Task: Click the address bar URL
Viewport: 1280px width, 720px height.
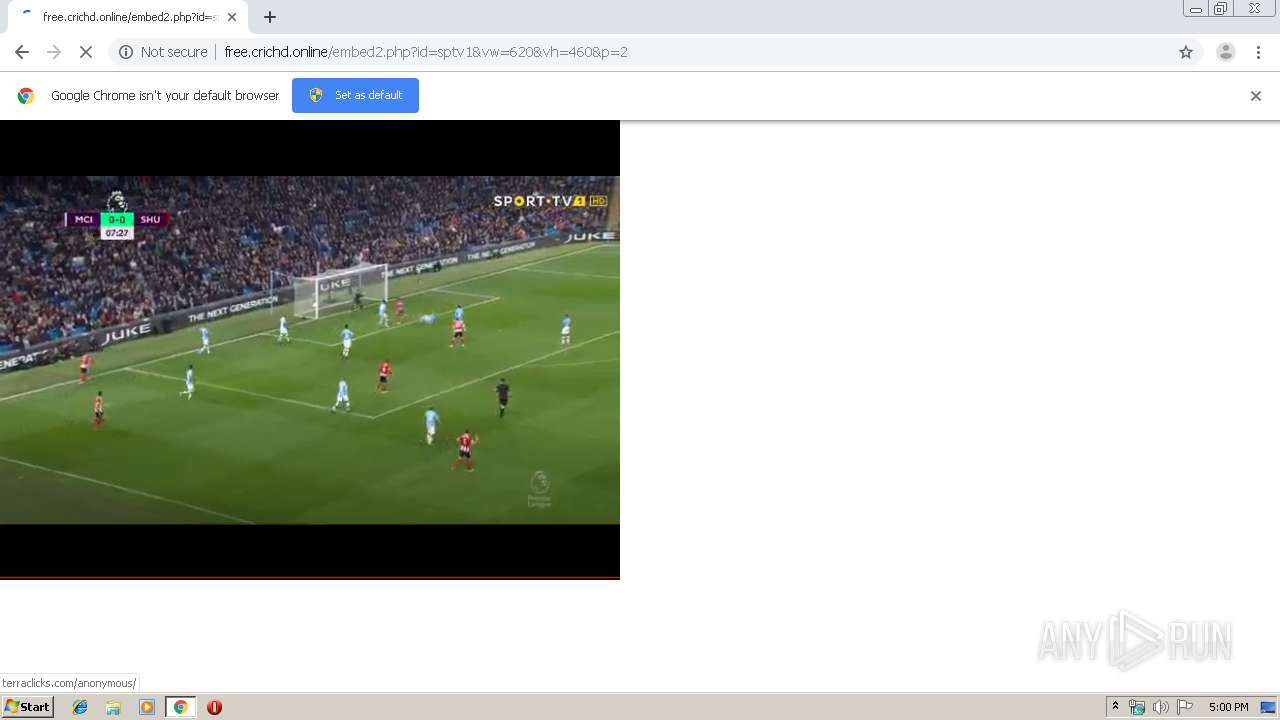Action: tap(426, 52)
